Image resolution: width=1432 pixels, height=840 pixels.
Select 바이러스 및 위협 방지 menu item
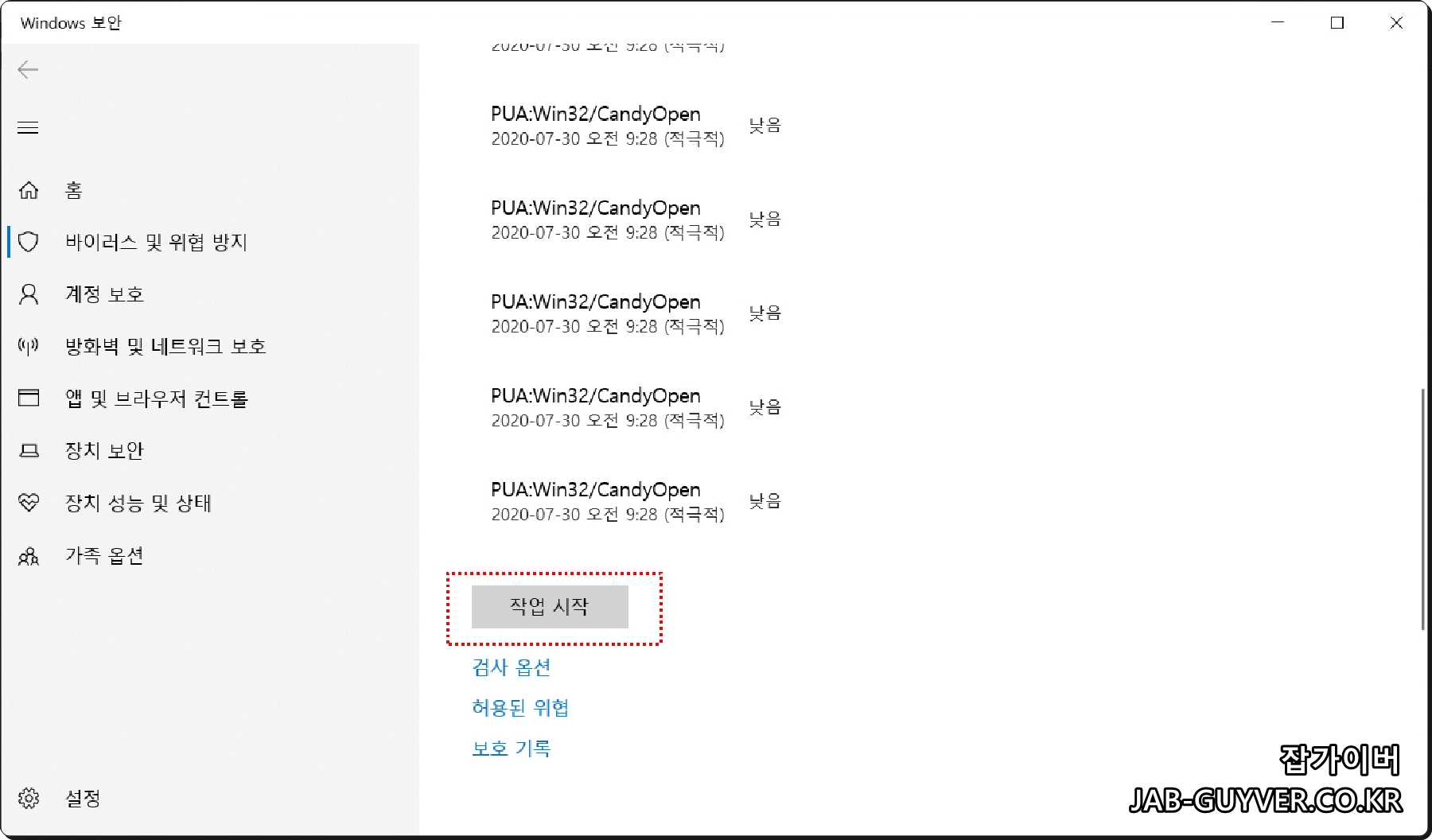coord(156,242)
